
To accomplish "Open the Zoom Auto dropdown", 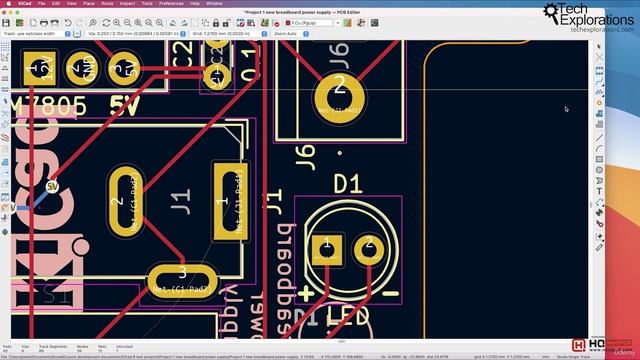I will coord(291,34).
